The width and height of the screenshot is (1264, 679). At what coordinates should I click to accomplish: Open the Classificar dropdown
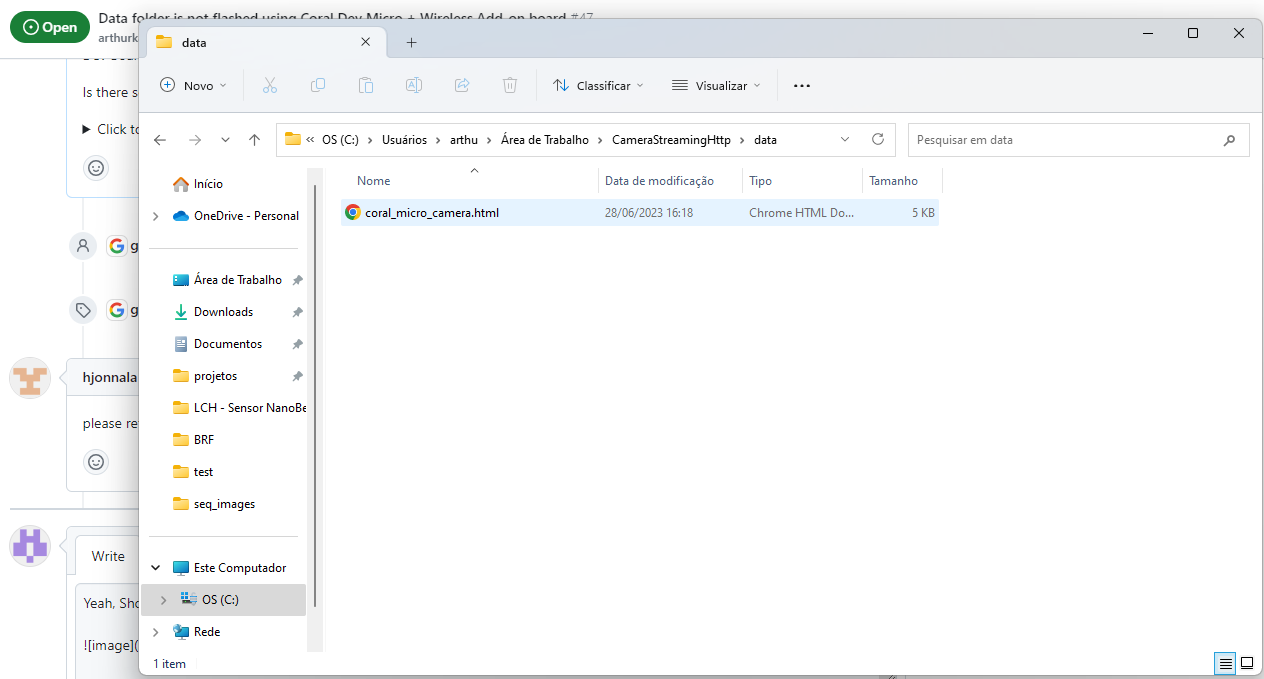coord(597,85)
